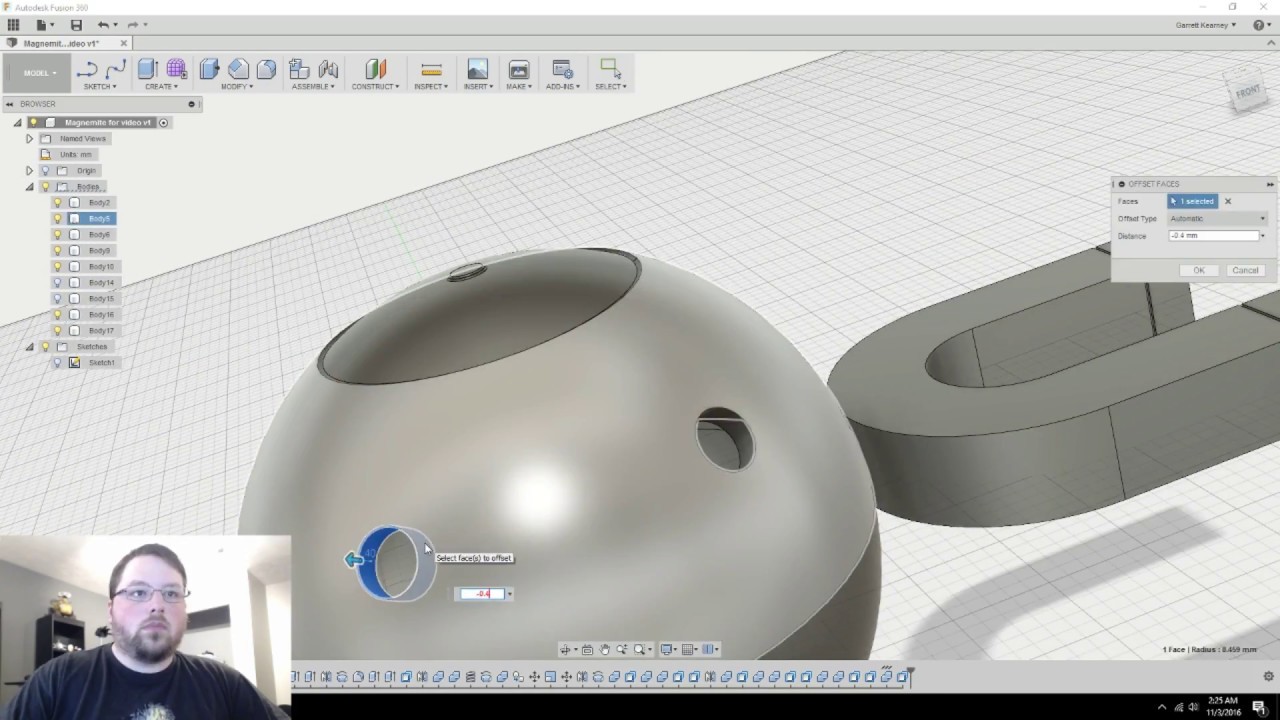
Task: Click the Pan hand icon
Action: pyautogui.click(x=605, y=650)
